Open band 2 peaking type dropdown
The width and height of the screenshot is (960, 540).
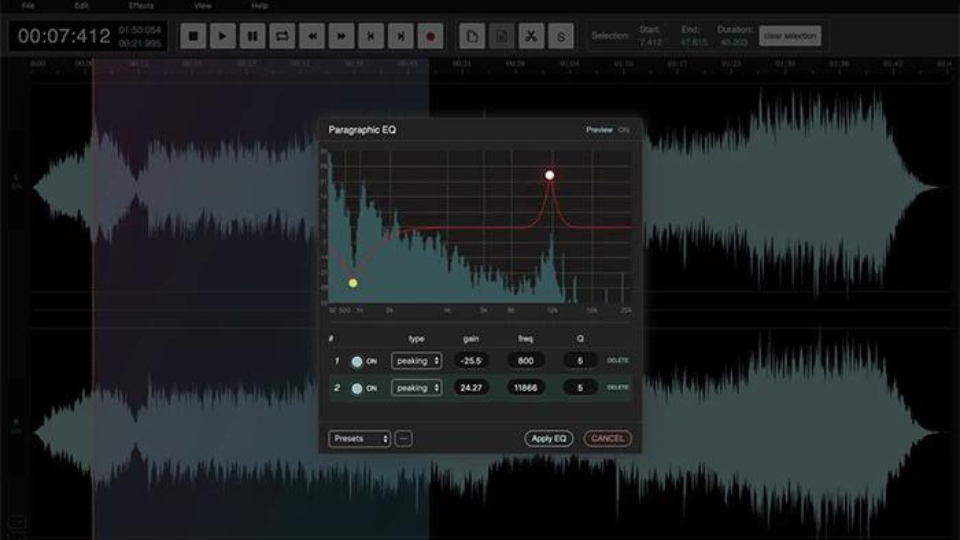click(x=416, y=388)
